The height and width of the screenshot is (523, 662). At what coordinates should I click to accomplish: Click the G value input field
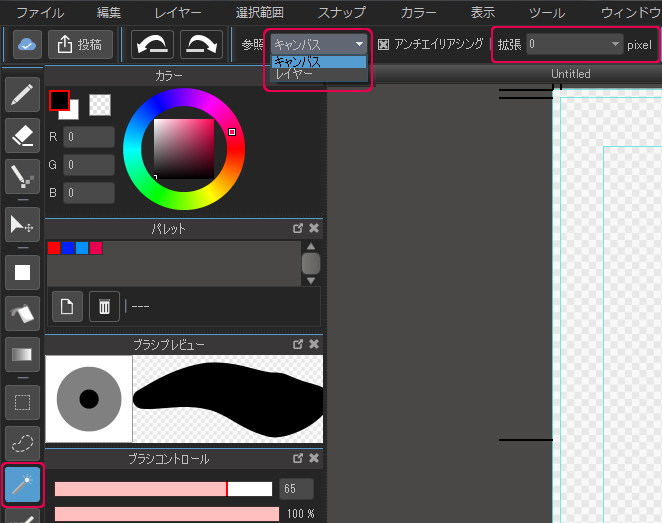pos(89,165)
